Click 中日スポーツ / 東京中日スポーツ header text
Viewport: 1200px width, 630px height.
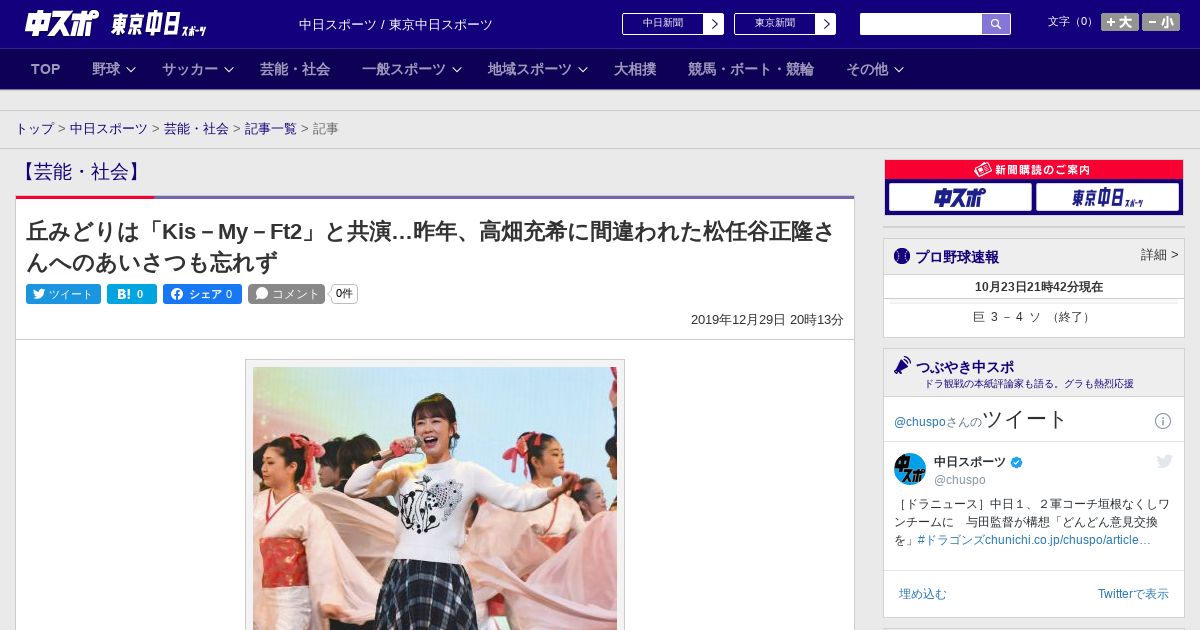pyautogui.click(x=396, y=25)
